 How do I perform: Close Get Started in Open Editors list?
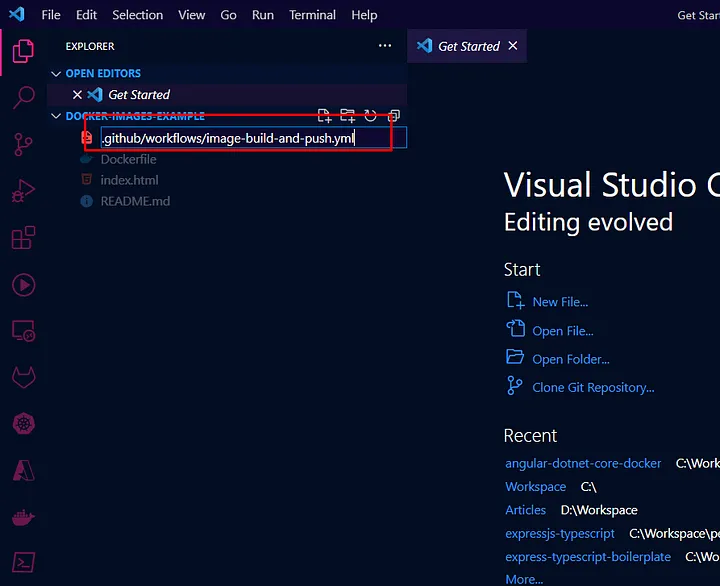pyautogui.click(x=77, y=95)
